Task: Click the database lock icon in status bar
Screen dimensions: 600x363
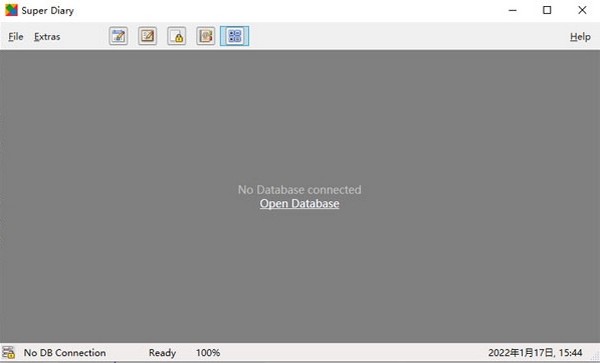Action: [8, 352]
